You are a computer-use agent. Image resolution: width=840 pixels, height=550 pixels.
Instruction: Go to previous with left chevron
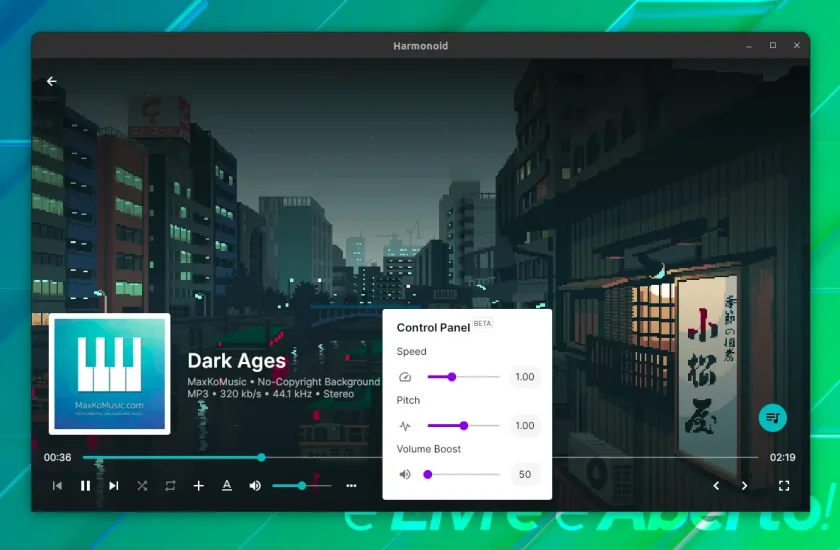coord(716,486)
